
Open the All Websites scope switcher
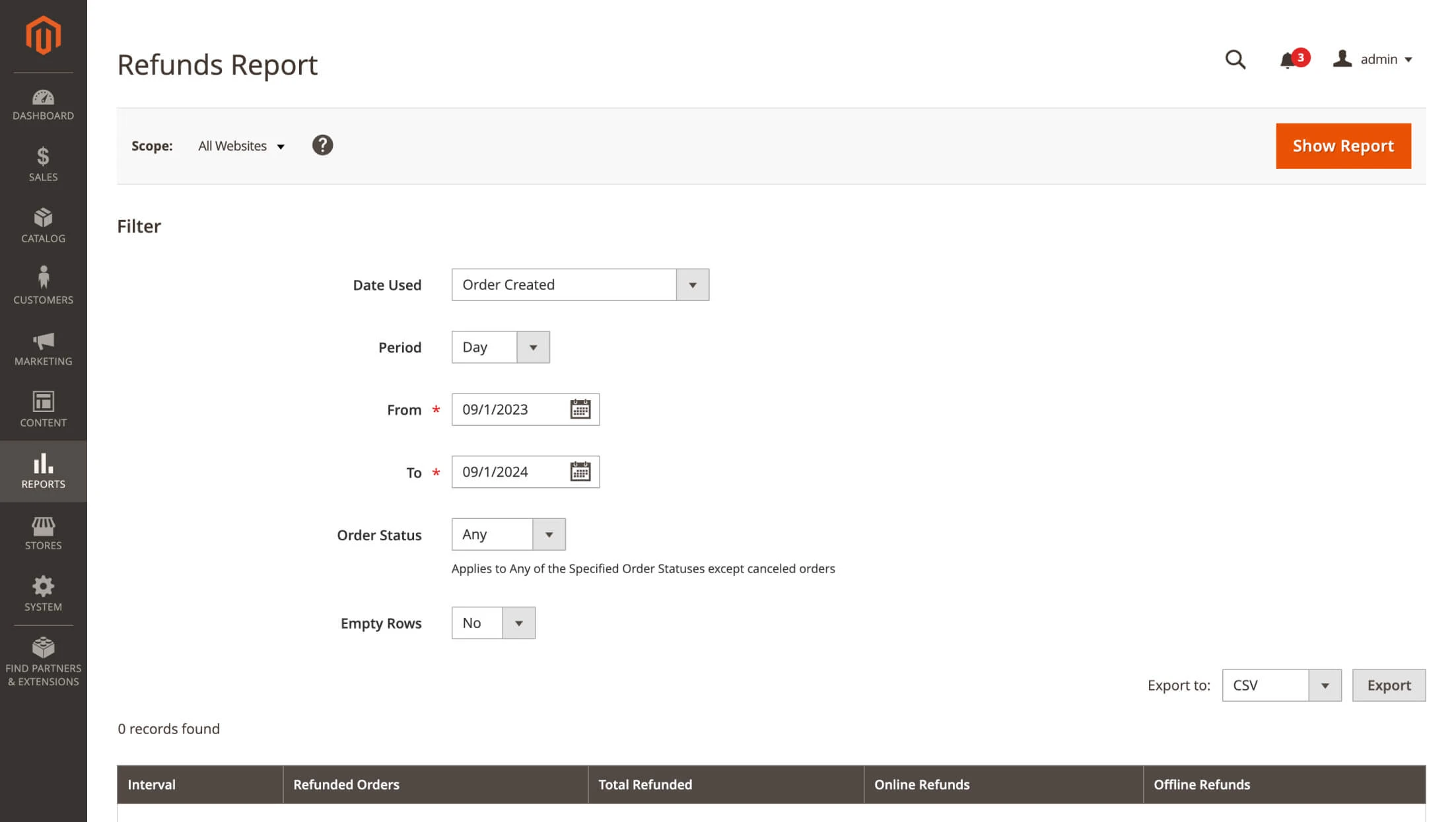pyautogui.click(x=241, y=146)
